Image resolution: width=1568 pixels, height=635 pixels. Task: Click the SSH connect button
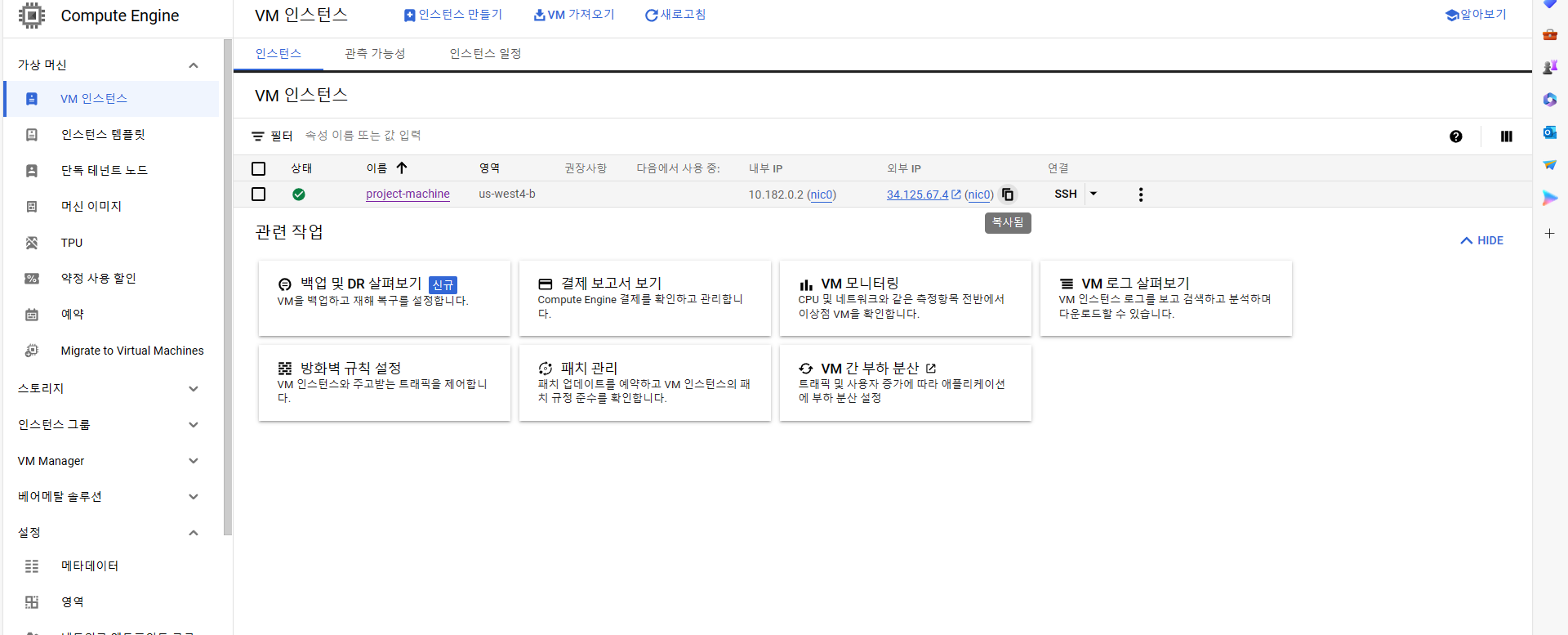click(x=1066, y=195)
